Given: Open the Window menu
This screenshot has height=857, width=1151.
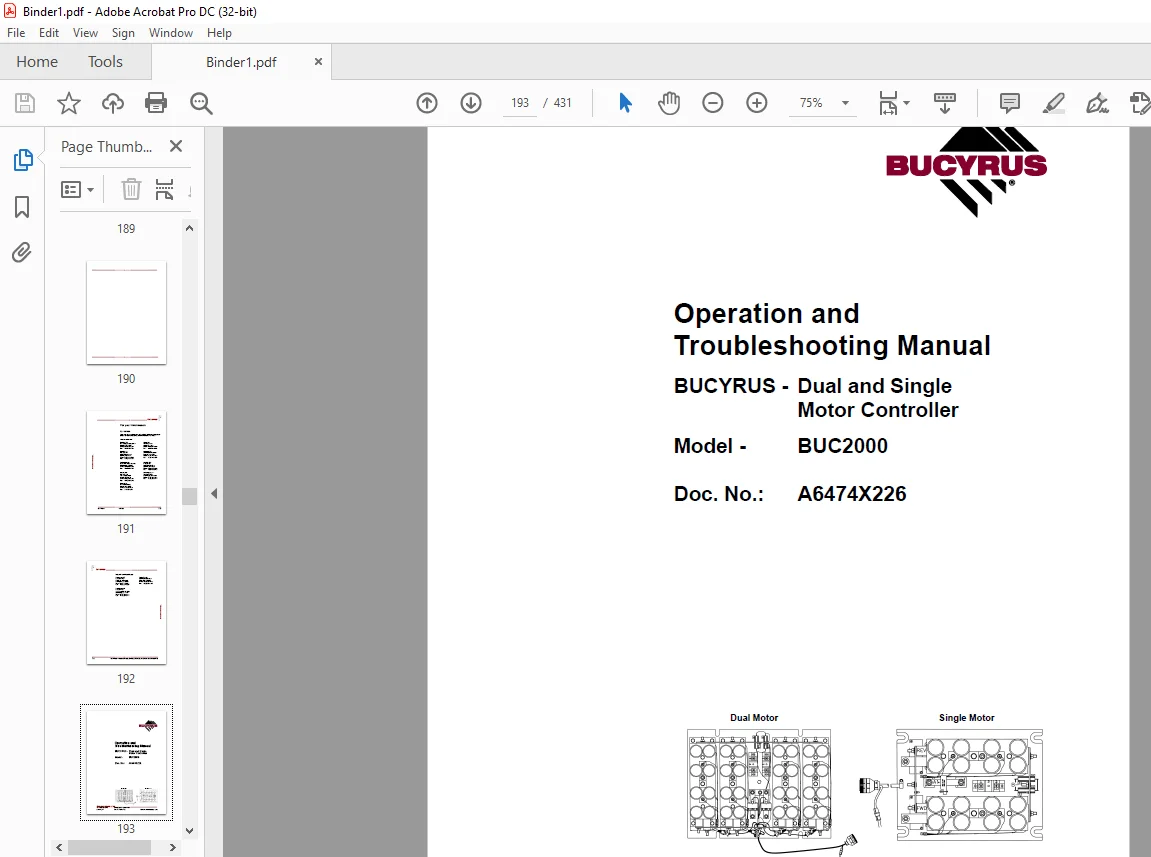Looking at the screenshot, I should point(170,33).
